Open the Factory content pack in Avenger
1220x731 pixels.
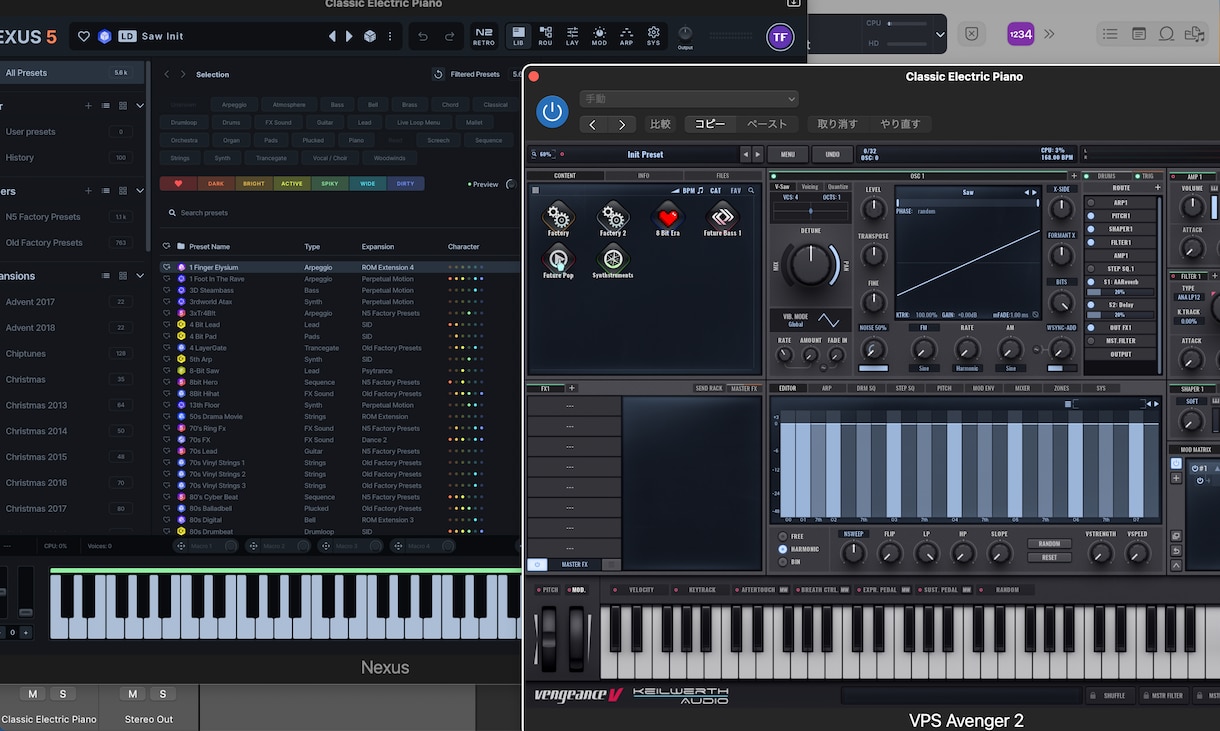[558, 219]
